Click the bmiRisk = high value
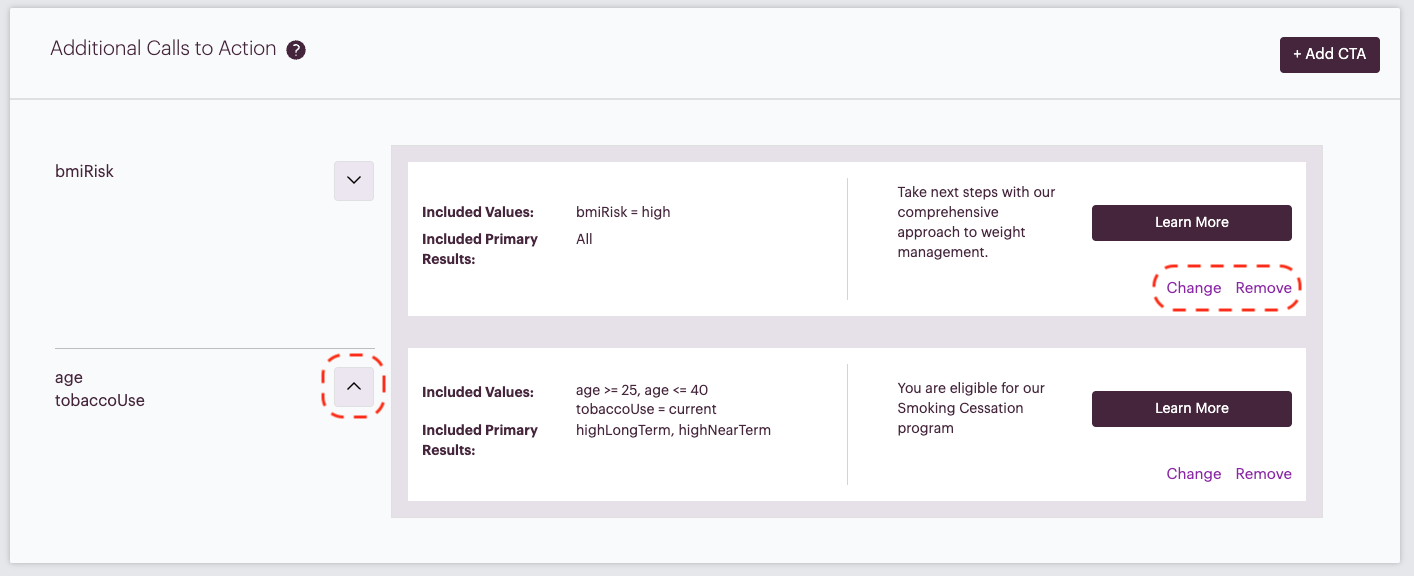 click(x=623, y=212)
